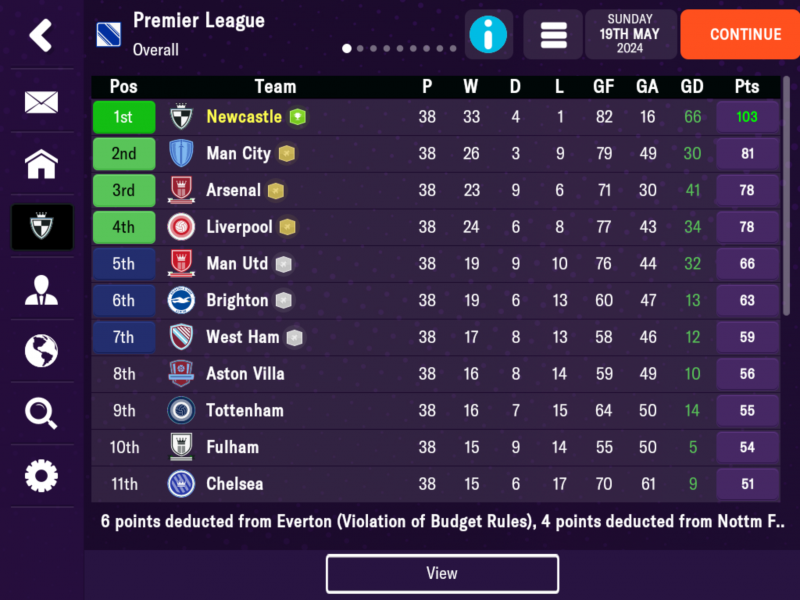Screen dimensions: 800x600
Task: Open the search magnifying glass icon
Action: click(x=41, y=413)
